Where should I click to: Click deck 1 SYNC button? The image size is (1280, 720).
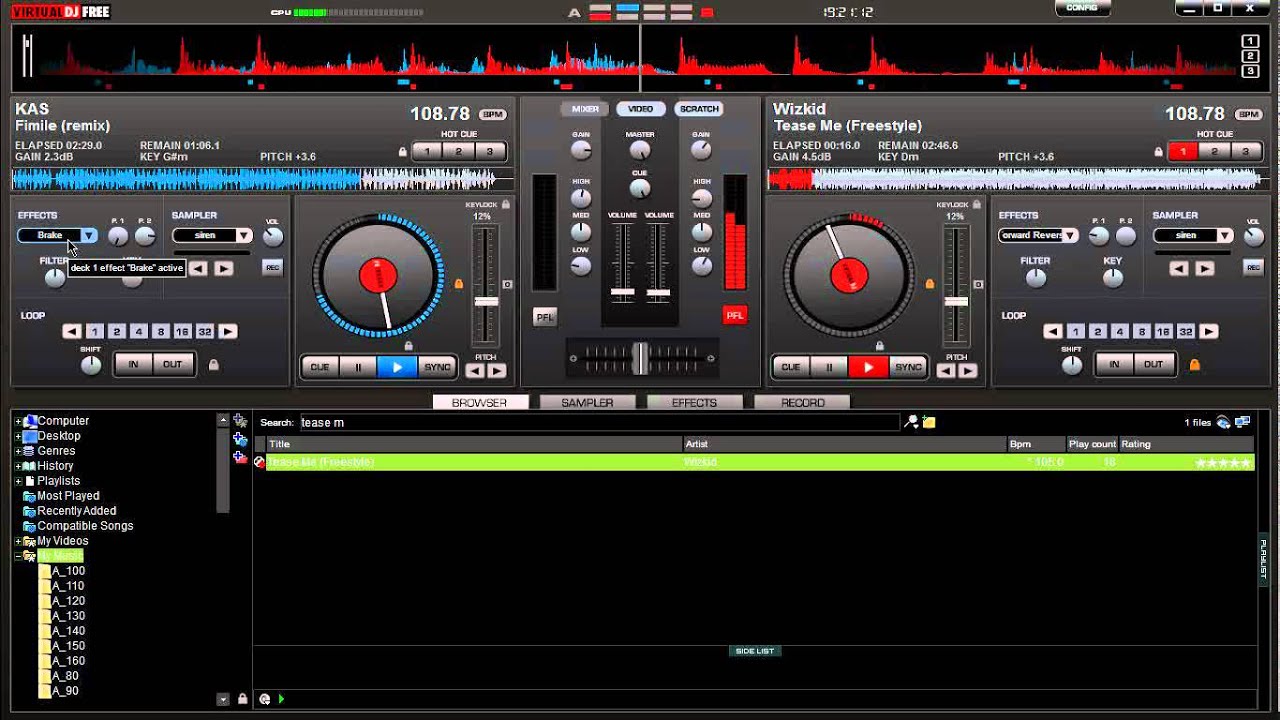(x=437, y=367)
